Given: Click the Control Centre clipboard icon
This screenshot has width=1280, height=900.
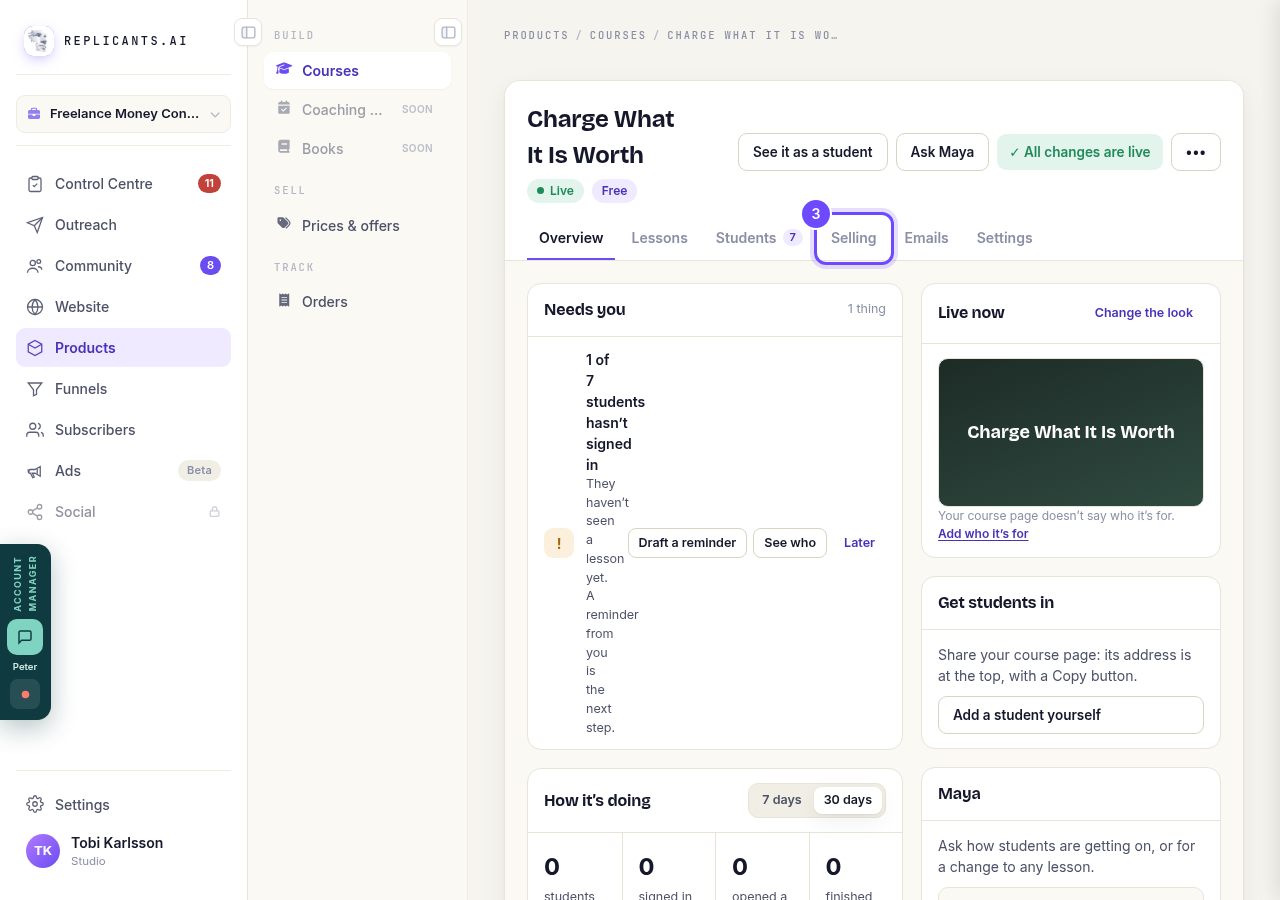Looking at the screenshot, I should tap(35, 184).
